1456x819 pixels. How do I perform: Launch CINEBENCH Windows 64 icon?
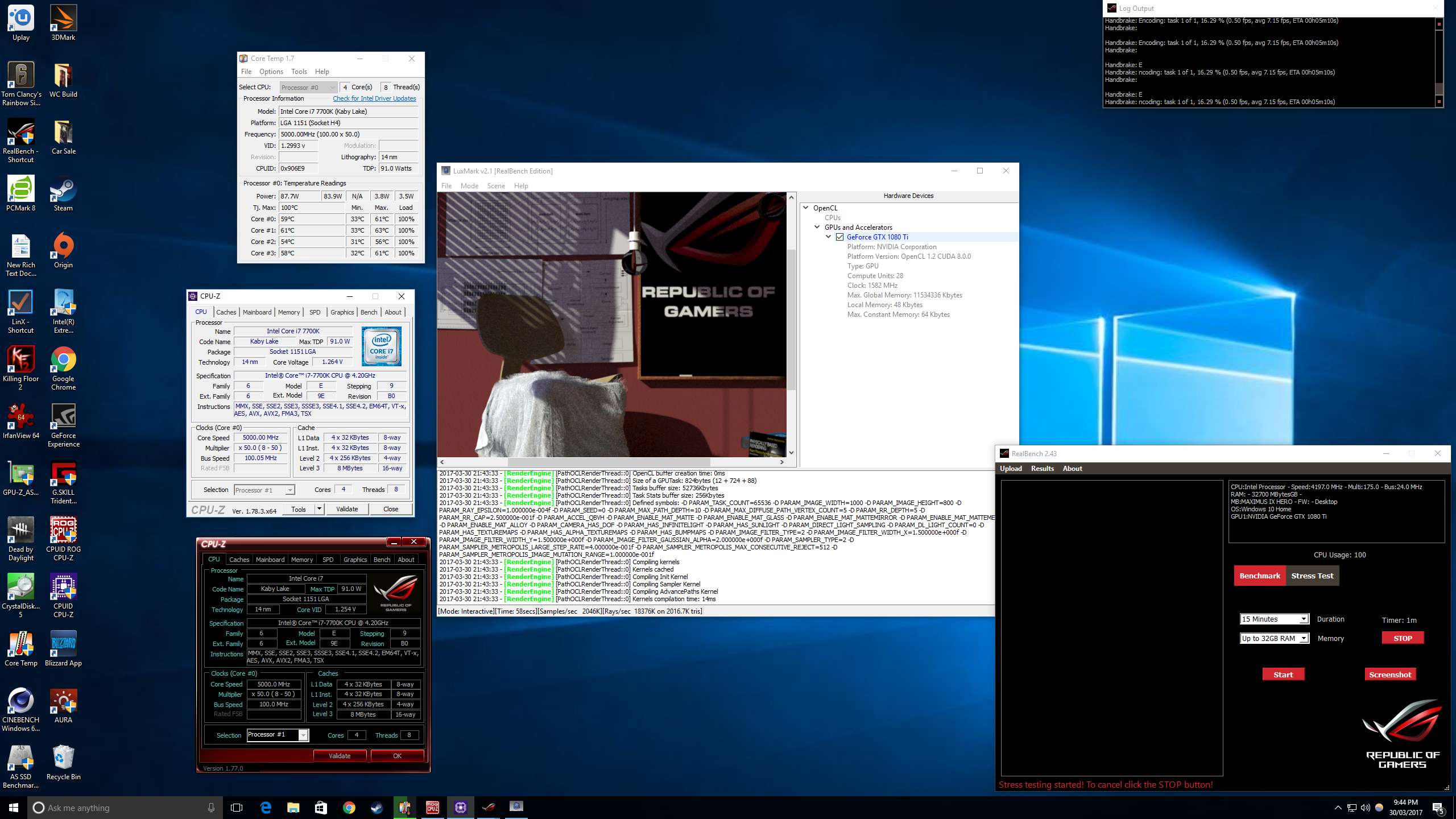[x=21, y=709]
